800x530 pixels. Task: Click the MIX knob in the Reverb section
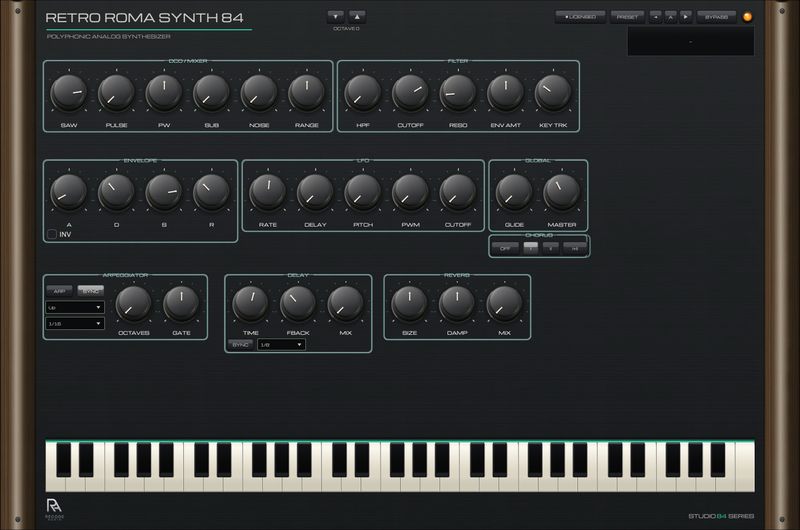pyautogui.click(x=504, y=304)
